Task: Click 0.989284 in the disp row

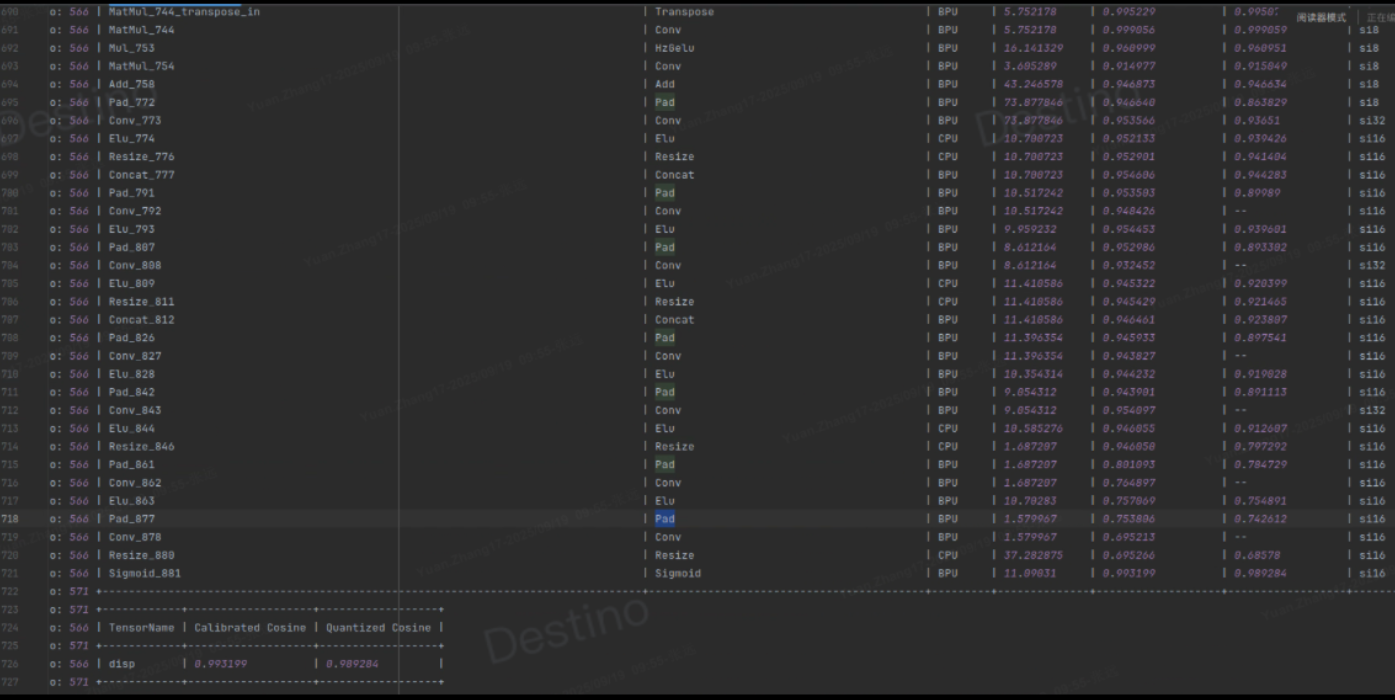Action: tap(352, 664)
